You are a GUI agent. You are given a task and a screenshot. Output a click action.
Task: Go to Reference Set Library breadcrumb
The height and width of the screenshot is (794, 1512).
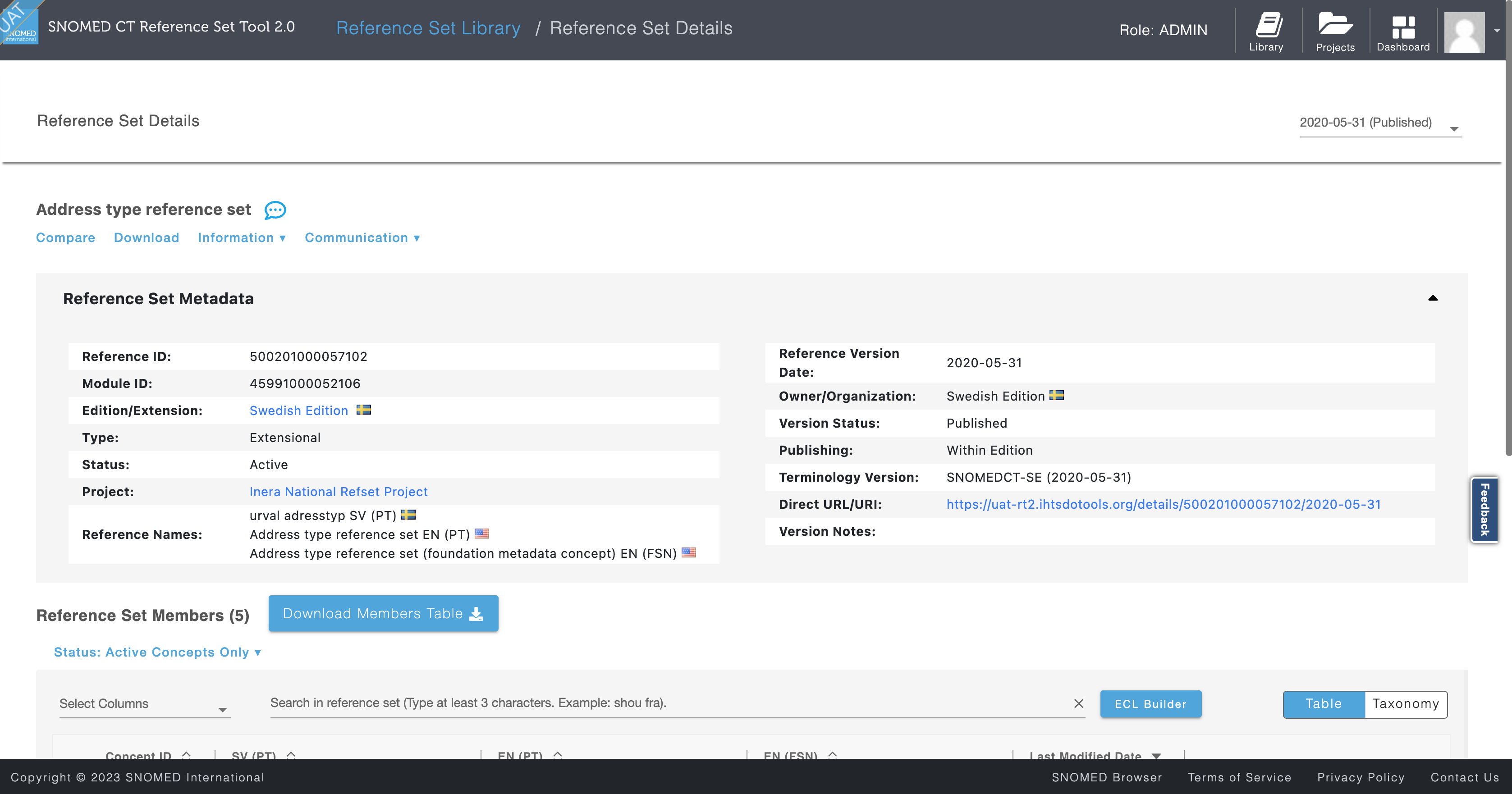coord(428,28)
